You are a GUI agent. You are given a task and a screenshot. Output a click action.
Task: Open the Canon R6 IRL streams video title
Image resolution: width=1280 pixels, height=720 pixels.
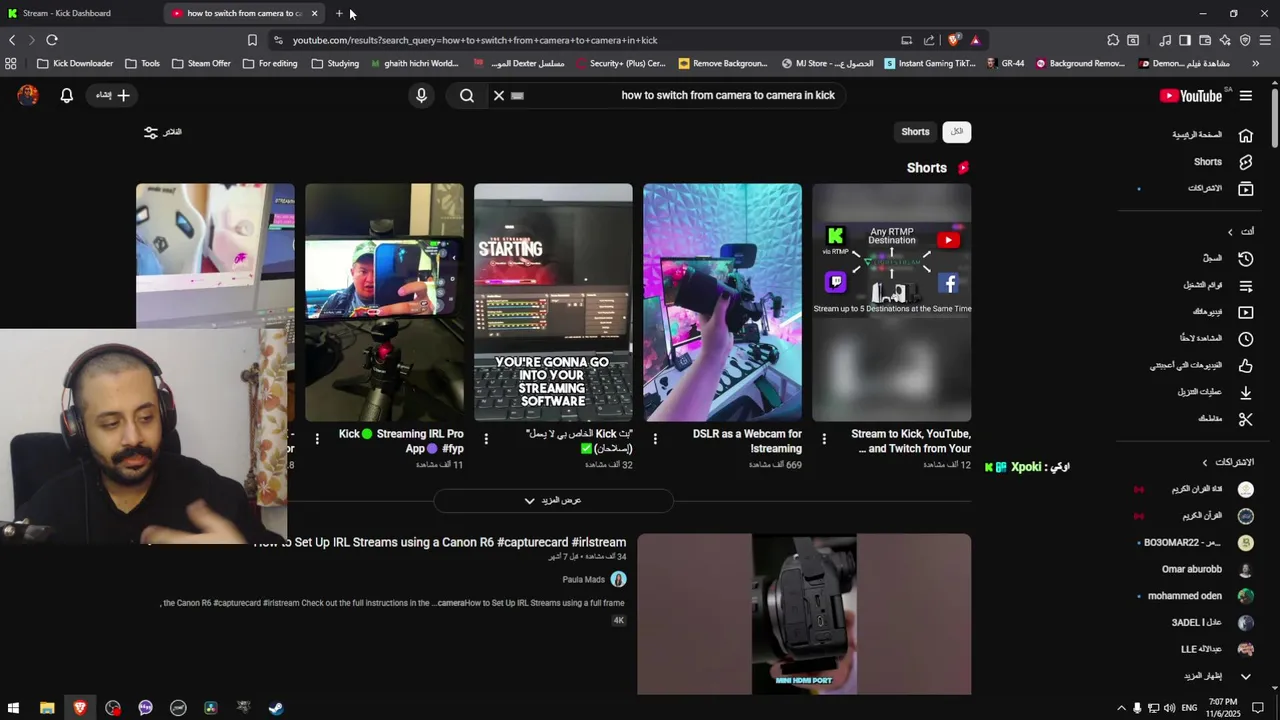click(x=440, y=542)
